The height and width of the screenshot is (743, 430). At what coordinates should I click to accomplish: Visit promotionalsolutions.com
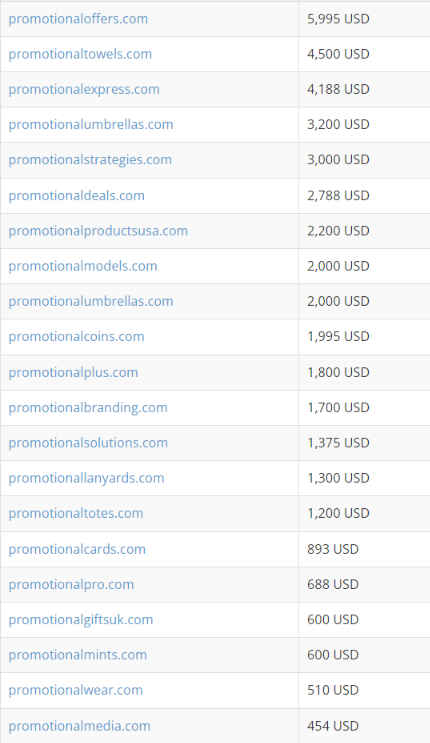[88, 443]
